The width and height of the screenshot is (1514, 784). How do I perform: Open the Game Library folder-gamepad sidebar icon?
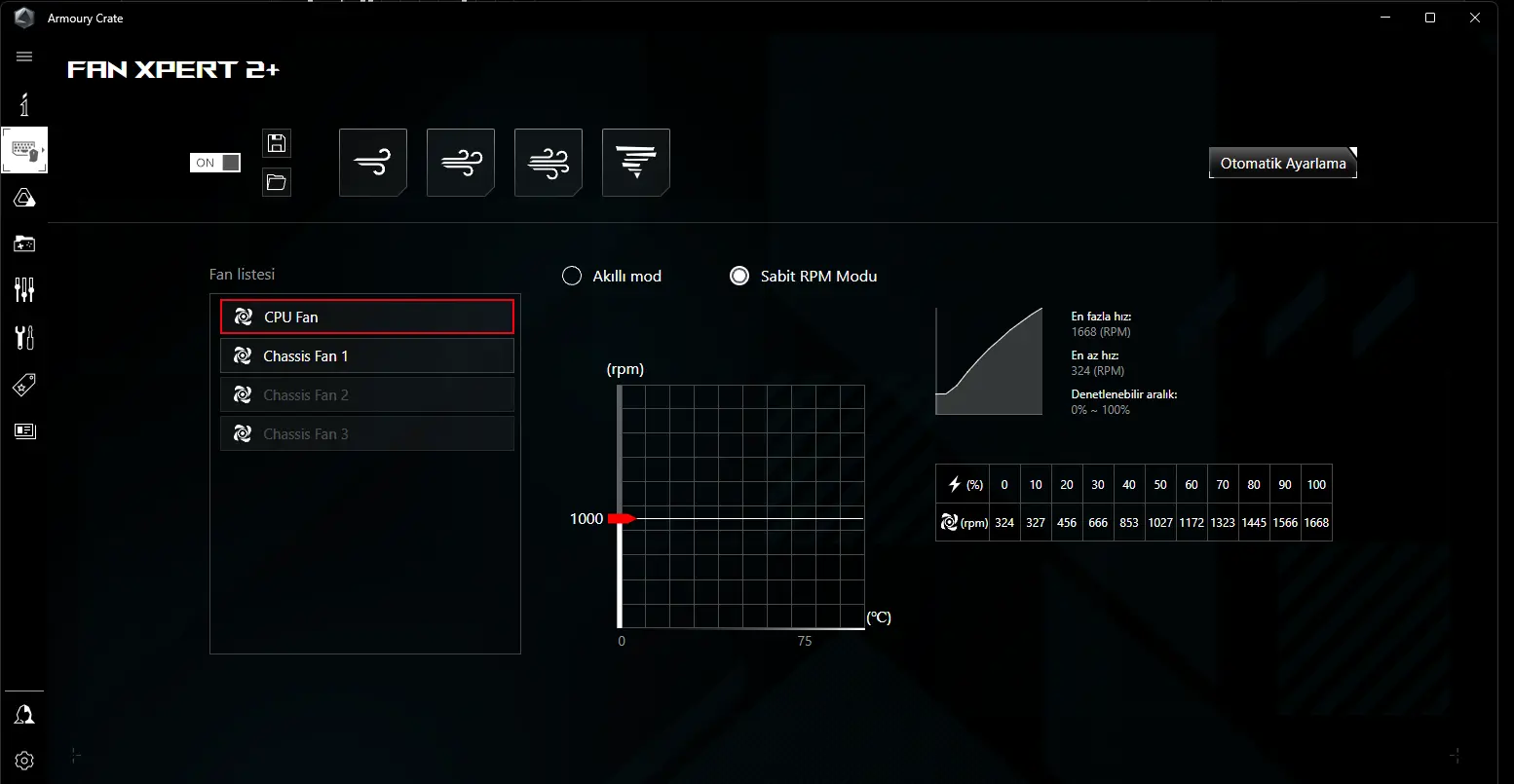click(x=24, y=243)
